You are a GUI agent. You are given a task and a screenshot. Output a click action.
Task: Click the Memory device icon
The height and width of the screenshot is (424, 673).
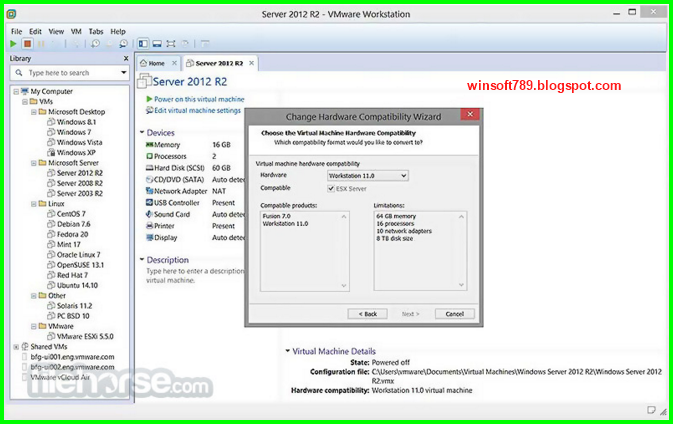click(x=149, y=145)
